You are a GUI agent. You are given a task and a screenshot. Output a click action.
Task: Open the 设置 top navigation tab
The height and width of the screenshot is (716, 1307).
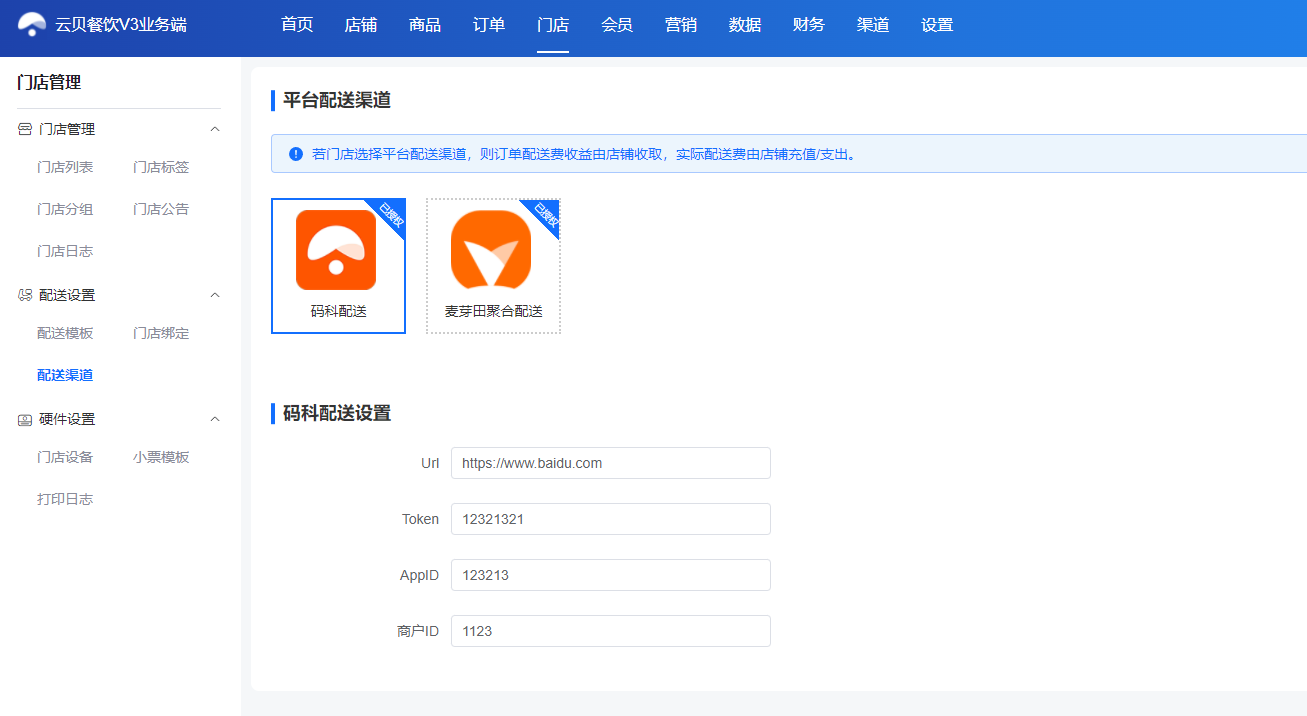(x=937, y=25)
